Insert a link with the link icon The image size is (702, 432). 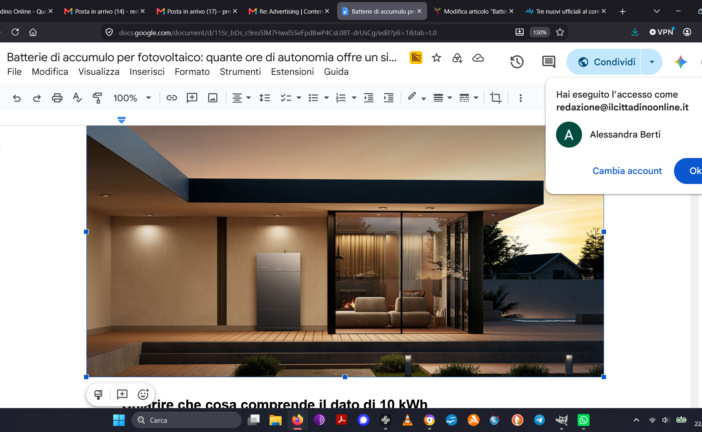[x=171, y=98]
